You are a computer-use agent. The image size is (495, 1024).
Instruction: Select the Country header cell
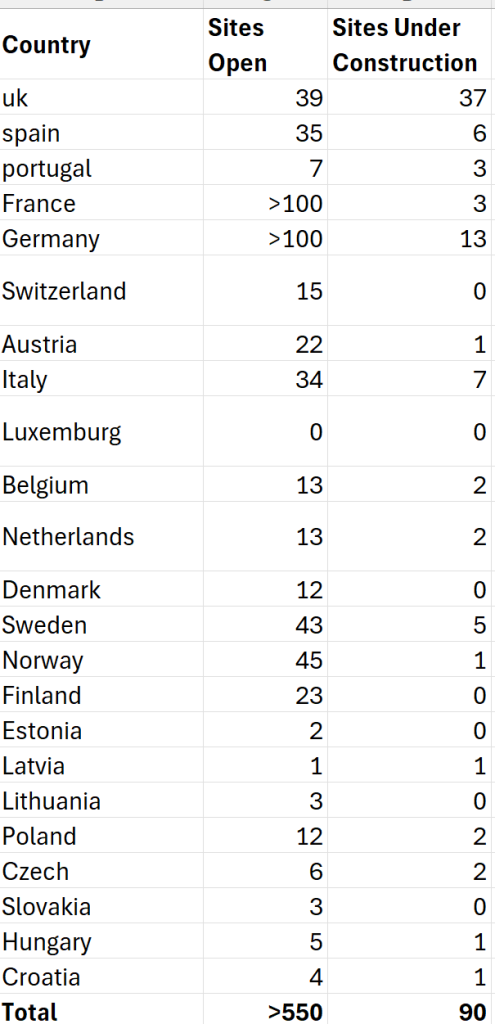point(101,45)
